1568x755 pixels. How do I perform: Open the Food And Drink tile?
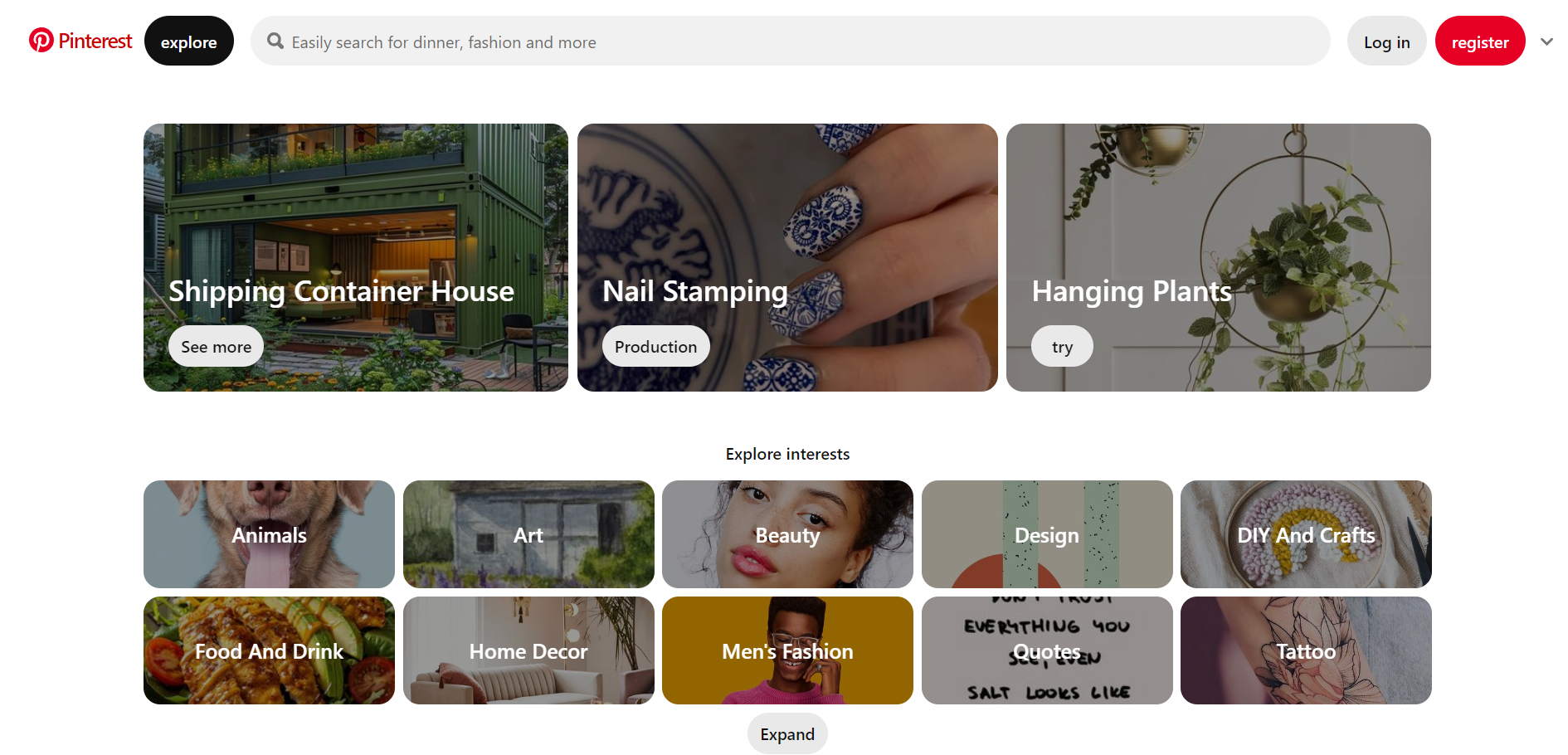tap(269, 650)
